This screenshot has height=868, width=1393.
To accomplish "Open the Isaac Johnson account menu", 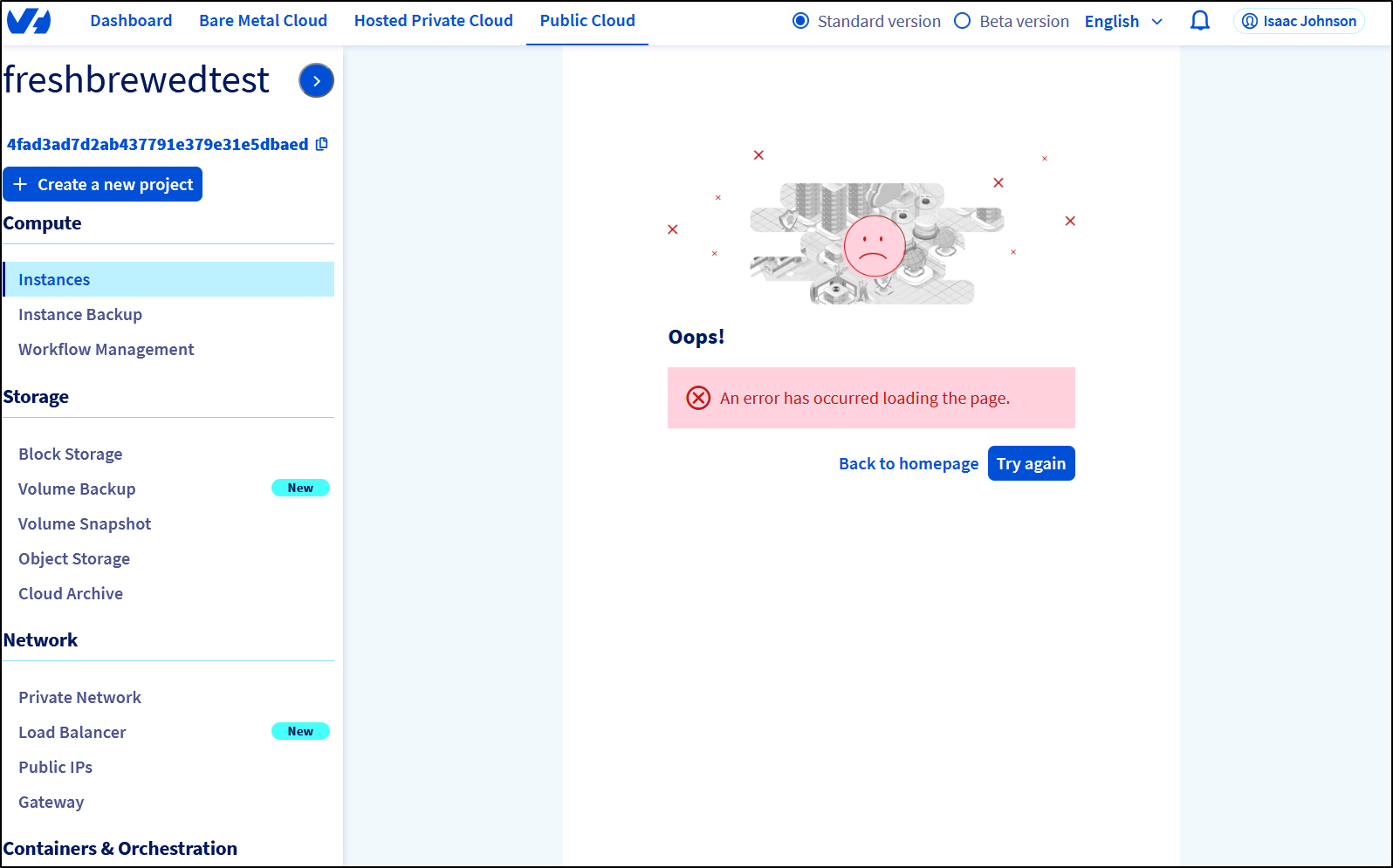I will pos(1299,21).
